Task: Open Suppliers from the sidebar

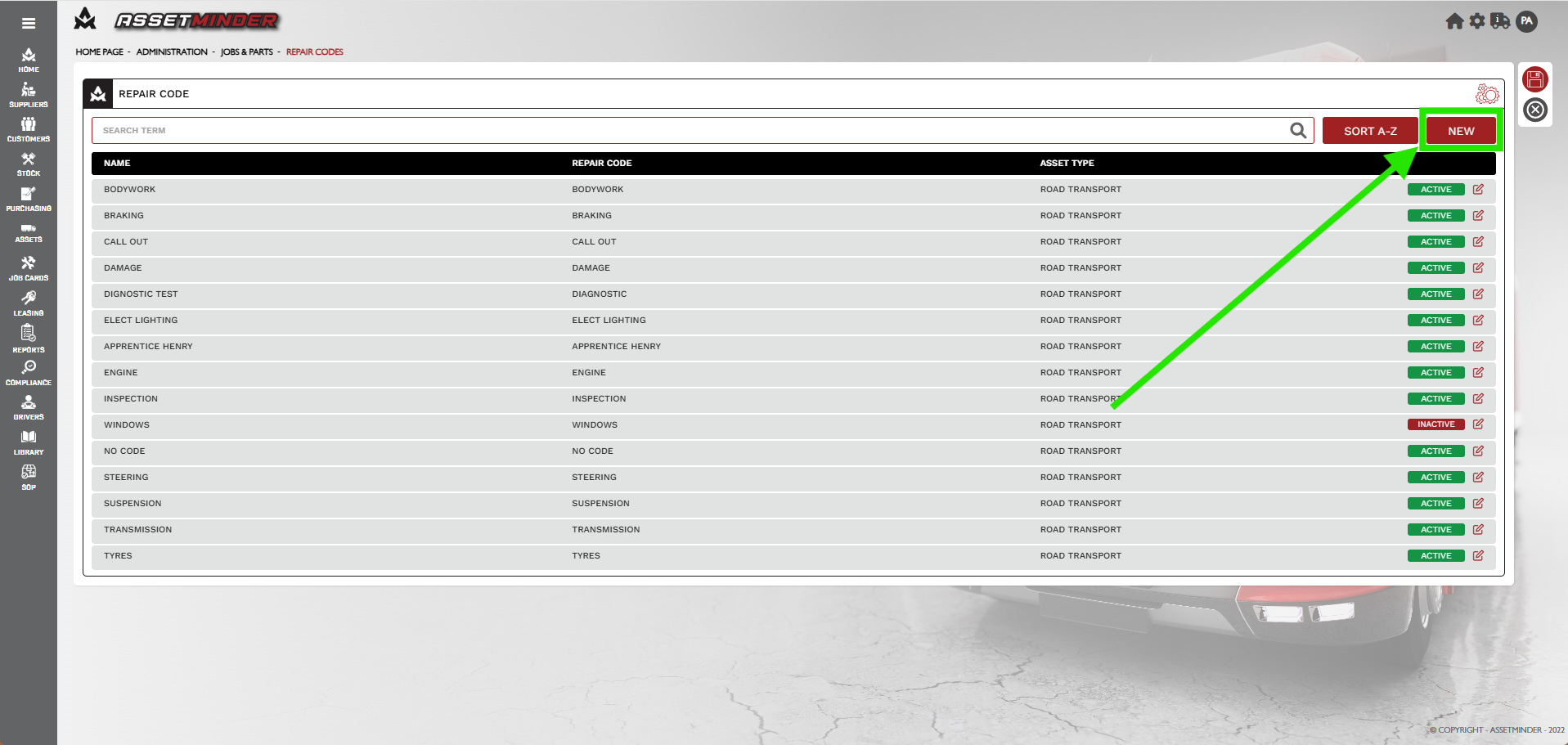Action: [x=29, y=95]
